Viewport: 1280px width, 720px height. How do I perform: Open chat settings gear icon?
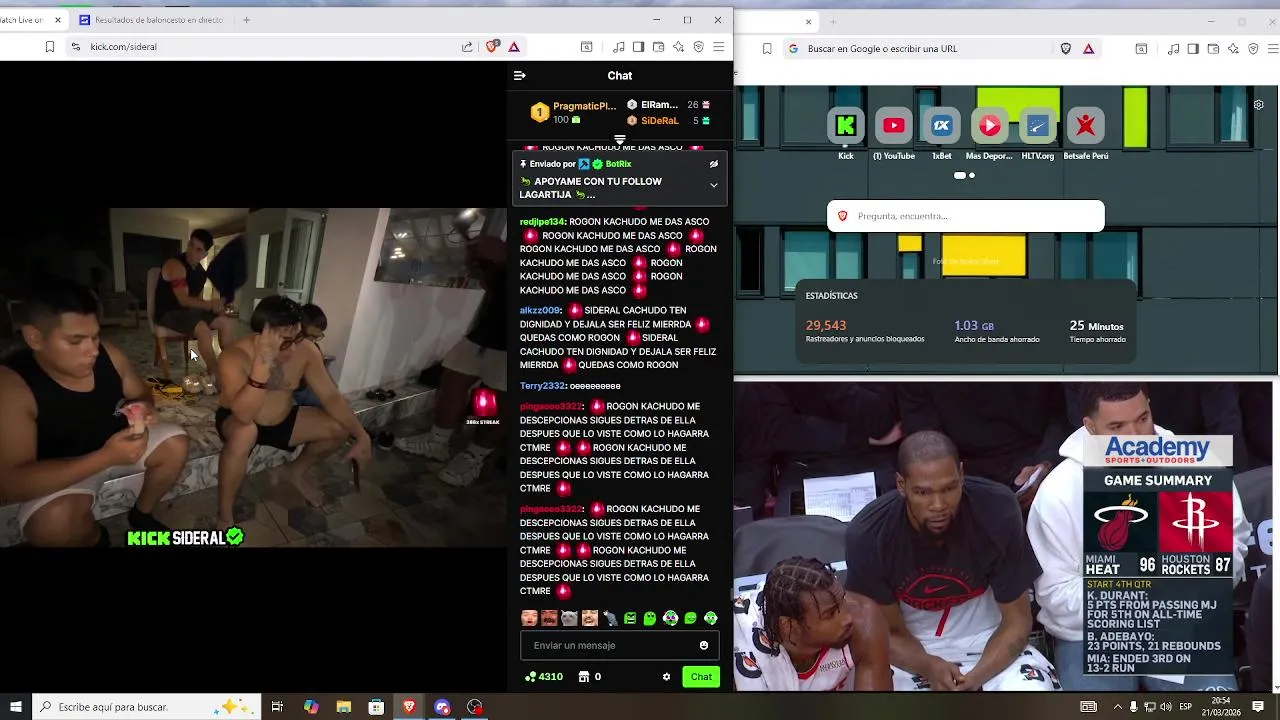(x=667, y=677)
